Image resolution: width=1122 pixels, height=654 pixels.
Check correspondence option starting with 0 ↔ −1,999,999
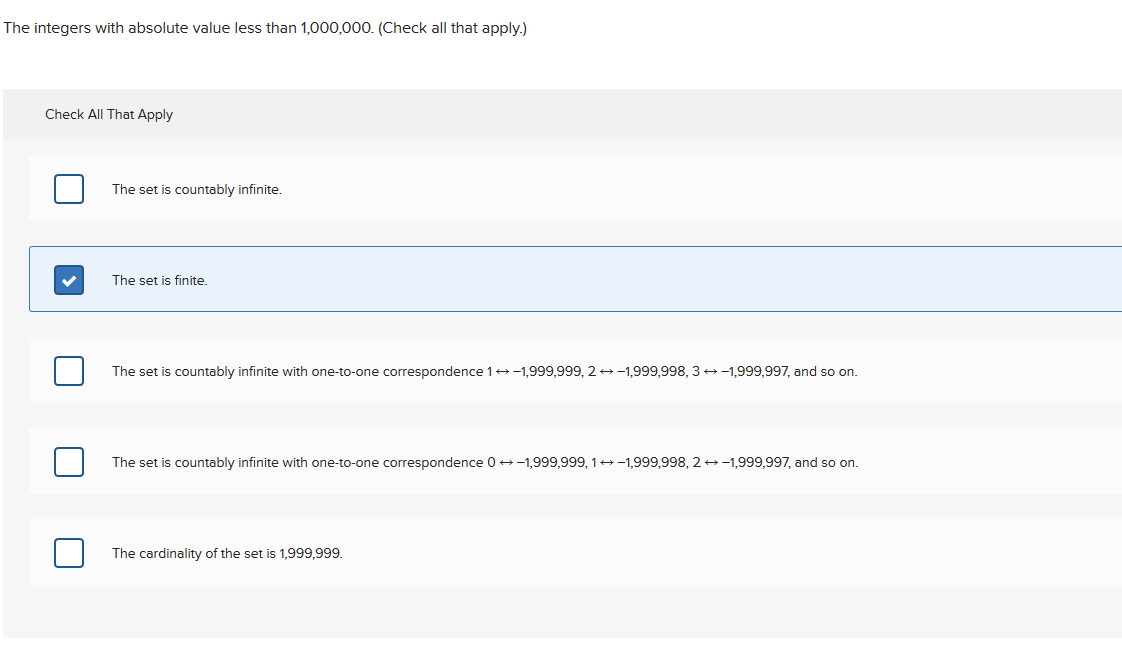point(69,462)
